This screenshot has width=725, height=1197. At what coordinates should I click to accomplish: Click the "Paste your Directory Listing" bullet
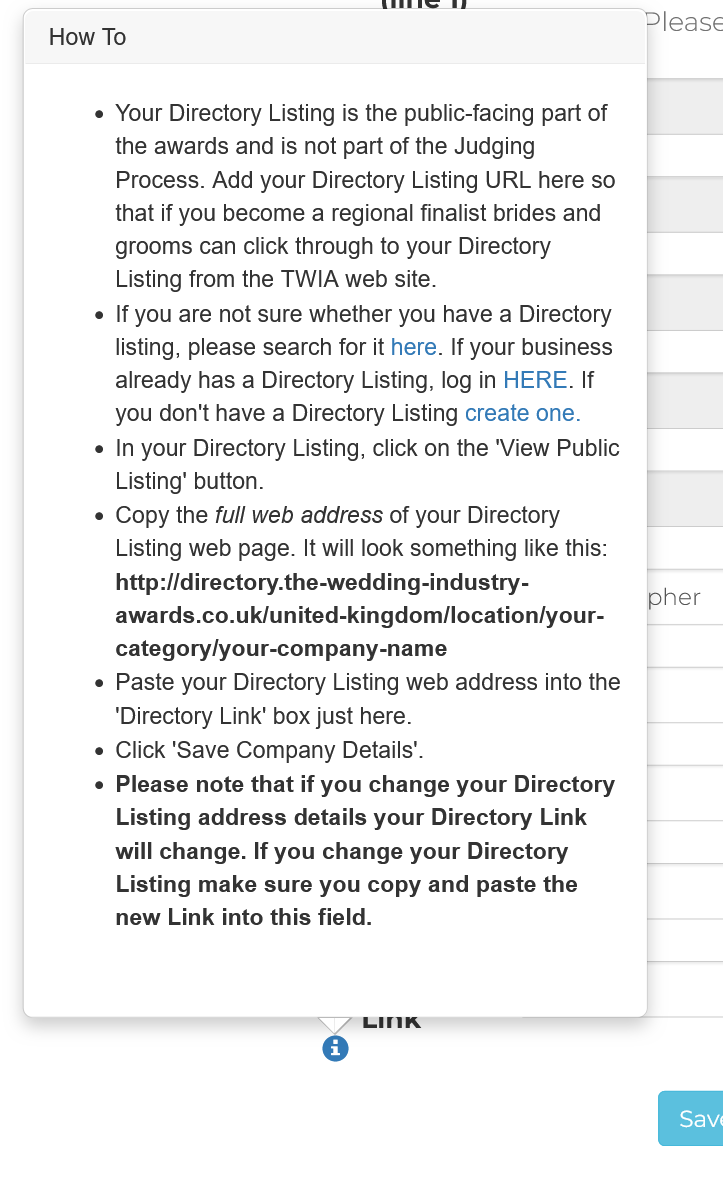[x=368, y=699]
